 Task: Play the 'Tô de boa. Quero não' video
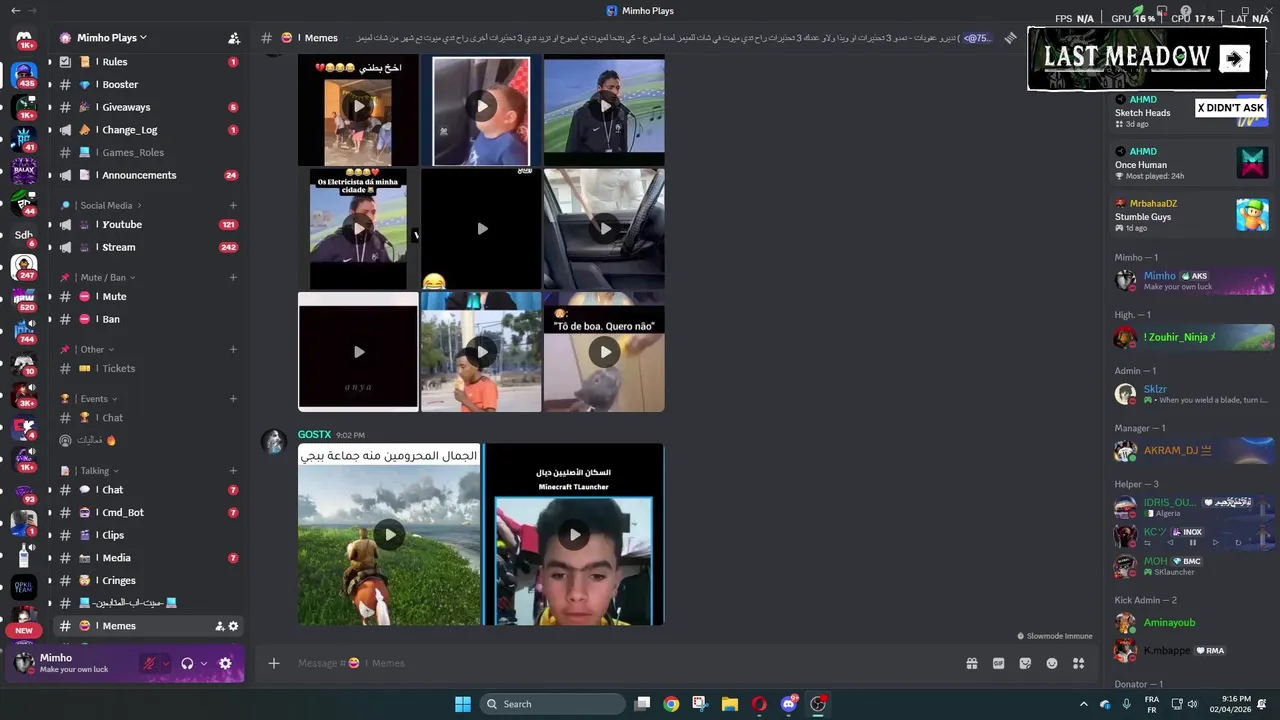coord(604,352)
